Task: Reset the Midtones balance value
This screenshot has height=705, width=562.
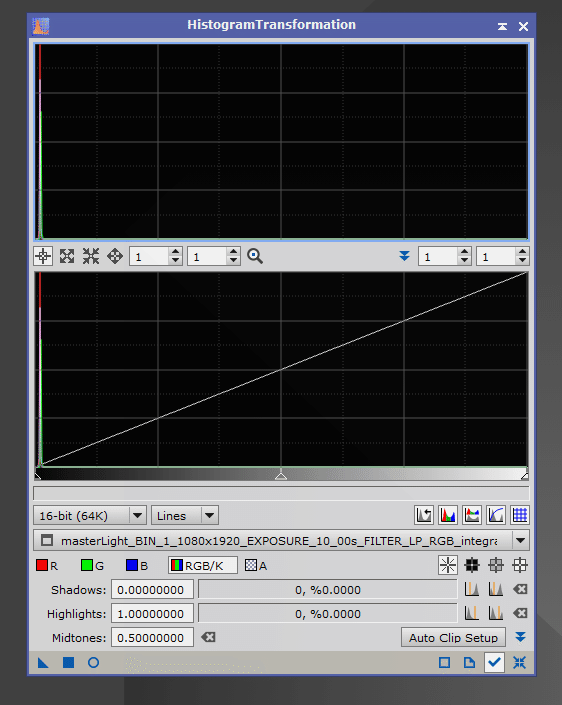Action: pos(208,637)
